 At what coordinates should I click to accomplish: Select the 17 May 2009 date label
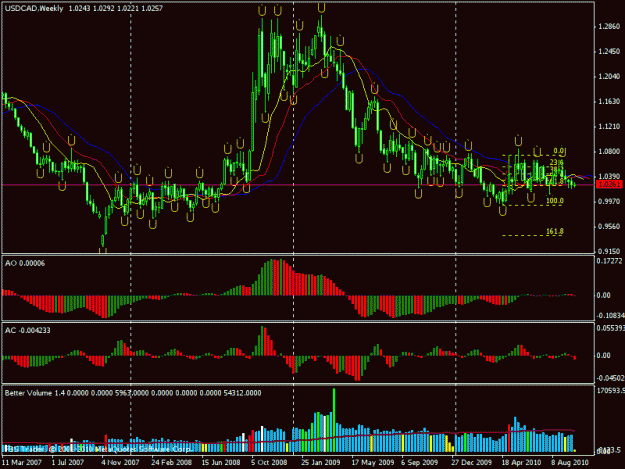tap(373, 462)
